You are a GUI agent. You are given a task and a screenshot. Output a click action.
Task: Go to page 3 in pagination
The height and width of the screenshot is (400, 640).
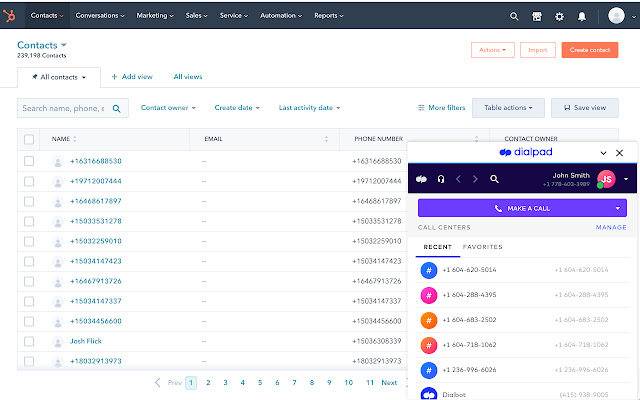[x=225, y=383]
